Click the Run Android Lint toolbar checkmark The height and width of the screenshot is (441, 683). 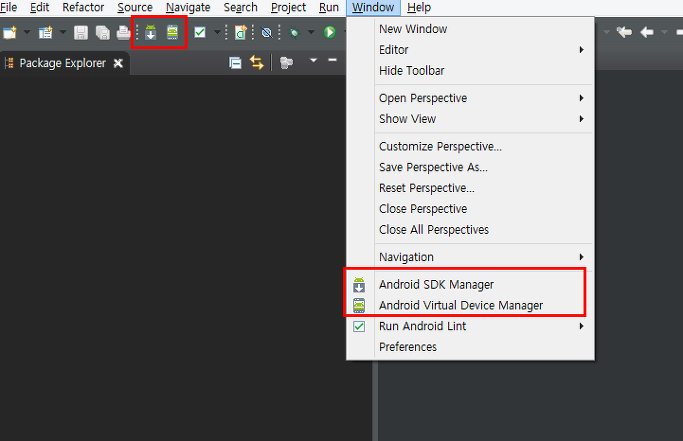pyautogui.click(x=200, y=32)
